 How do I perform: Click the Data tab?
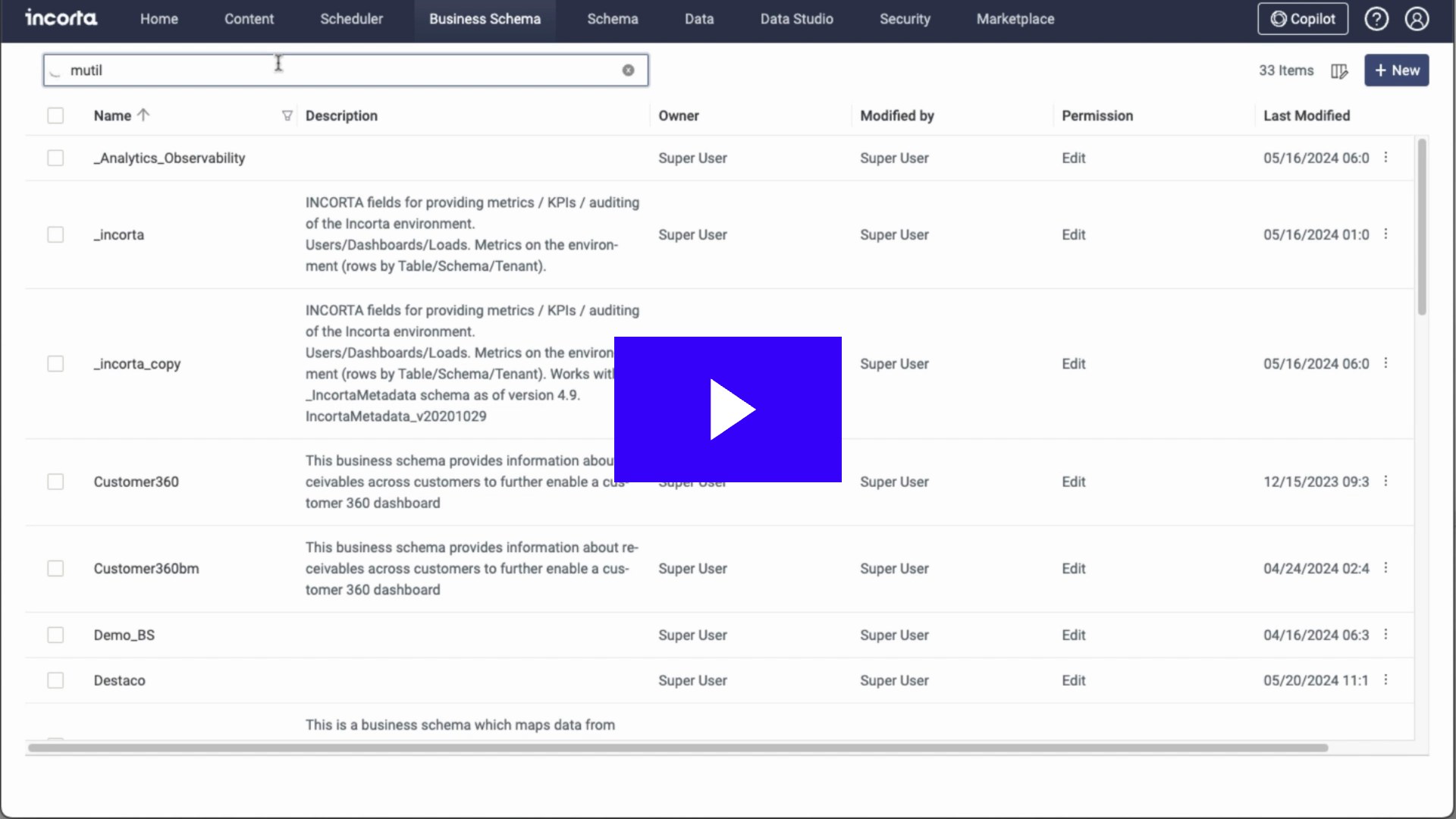pos(699,19)
